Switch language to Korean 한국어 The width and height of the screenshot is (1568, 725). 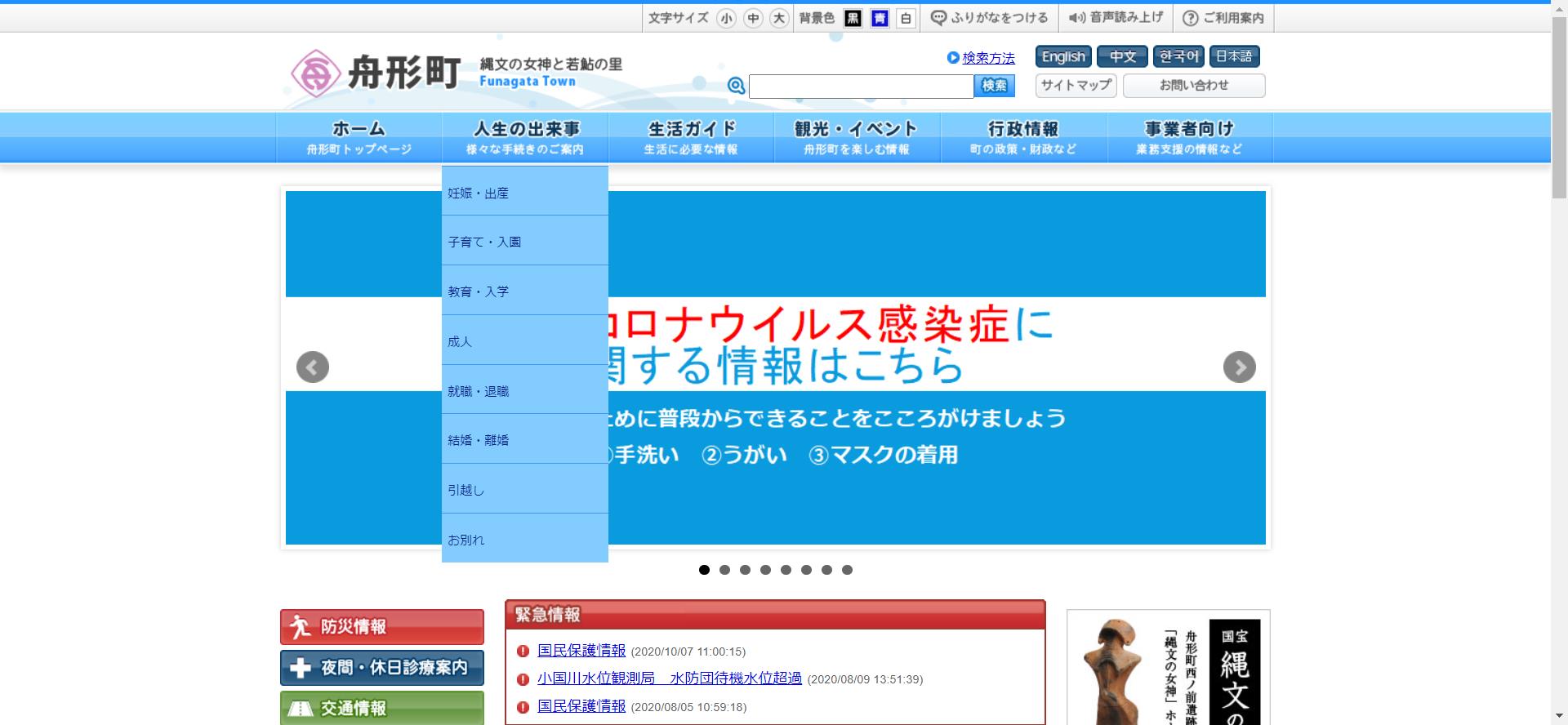[x=1178, y=56]
